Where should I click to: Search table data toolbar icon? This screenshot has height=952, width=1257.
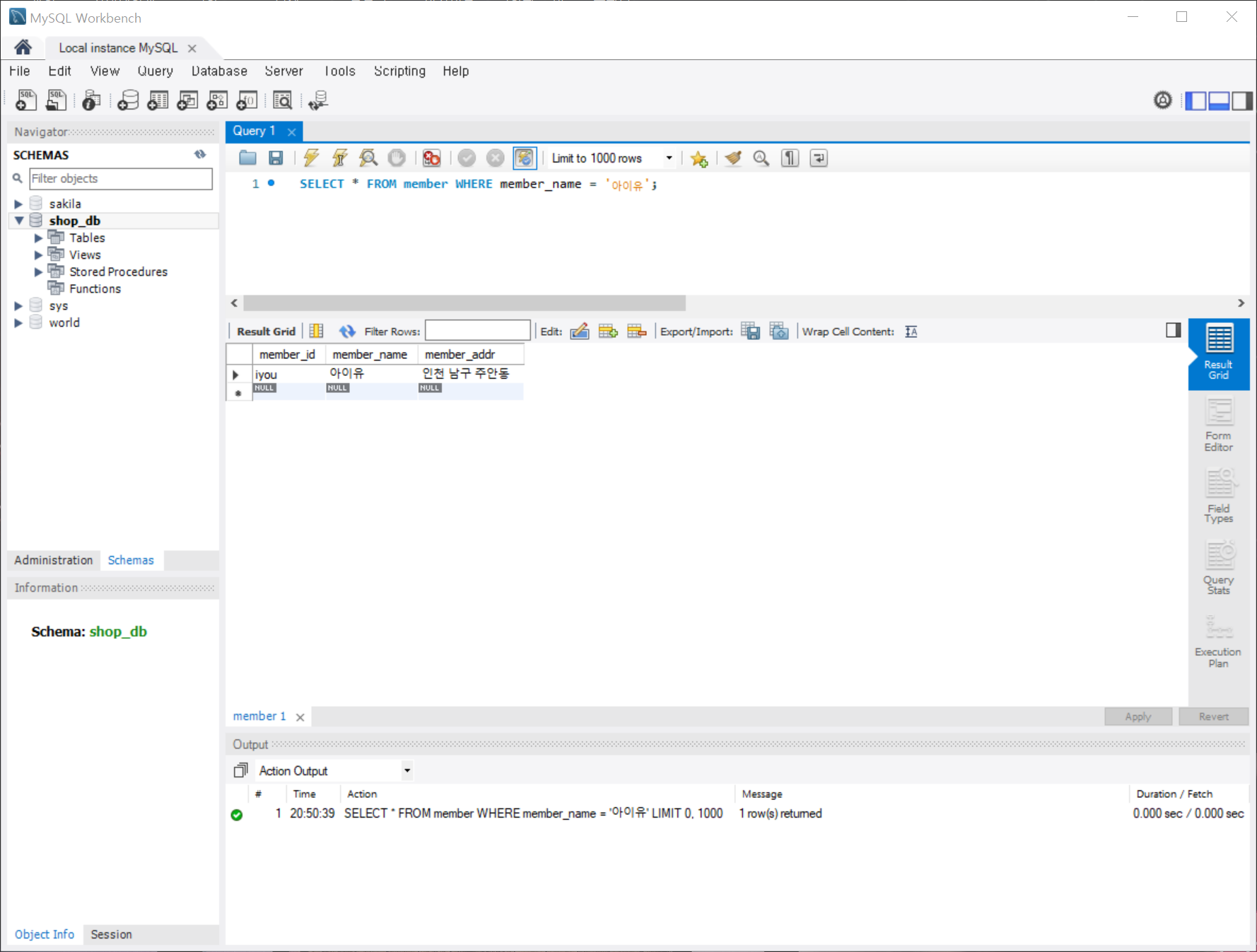[x=283, y=100]
